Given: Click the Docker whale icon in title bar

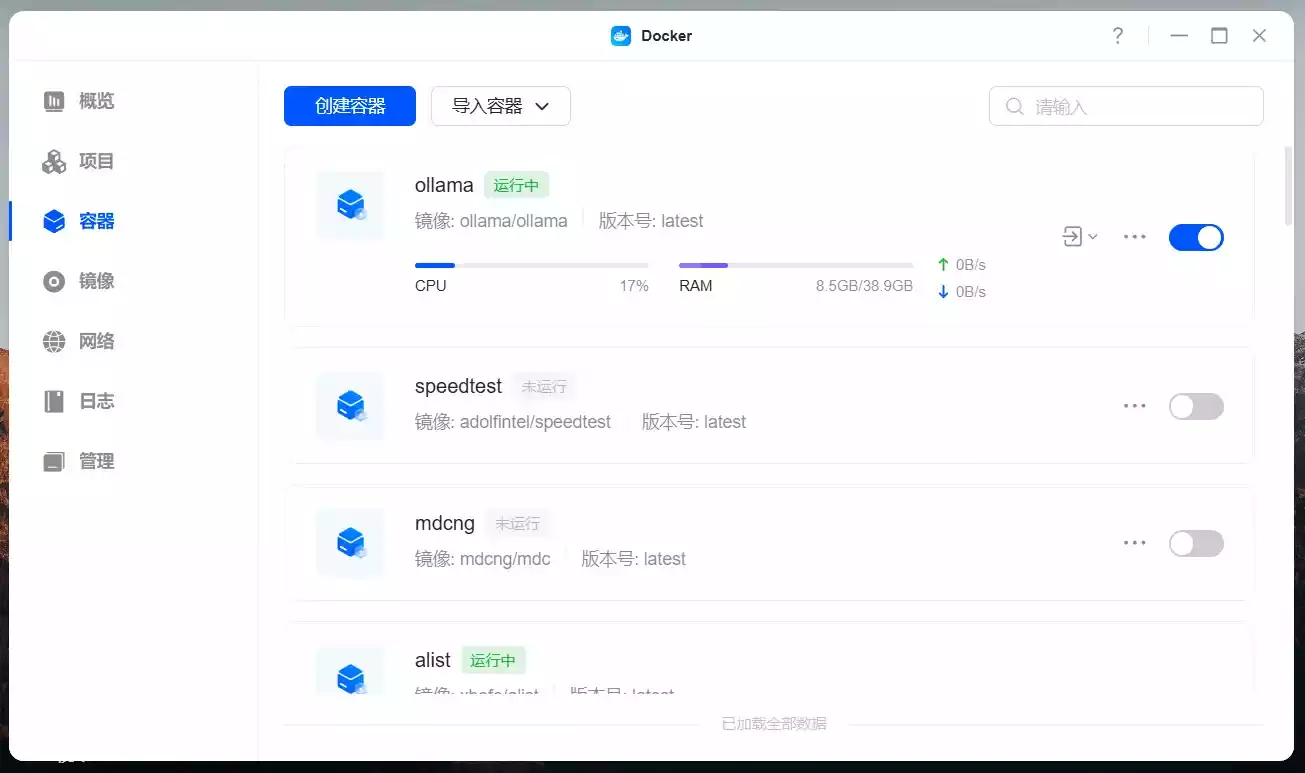Looking at the screenshot, I should (x=621, y=36).
